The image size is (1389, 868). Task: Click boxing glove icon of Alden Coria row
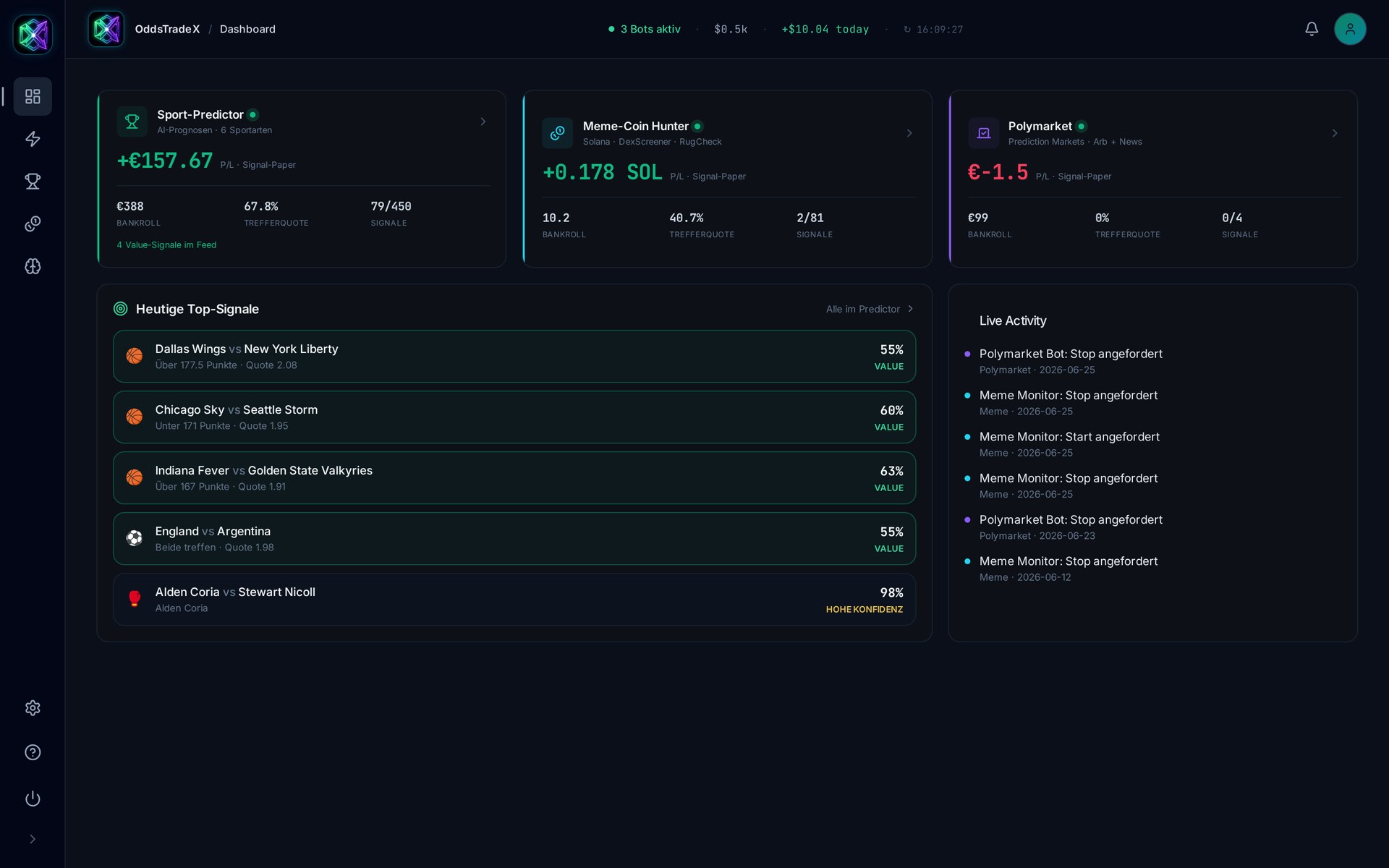coord(134,599)
